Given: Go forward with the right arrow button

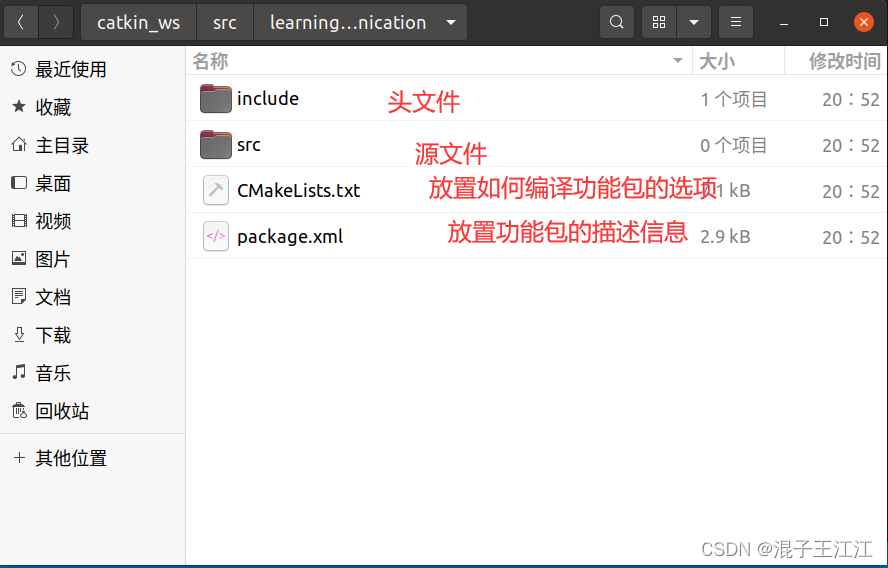Looking at the screenshot, I should pyautogui.click(x=56, y=22).
